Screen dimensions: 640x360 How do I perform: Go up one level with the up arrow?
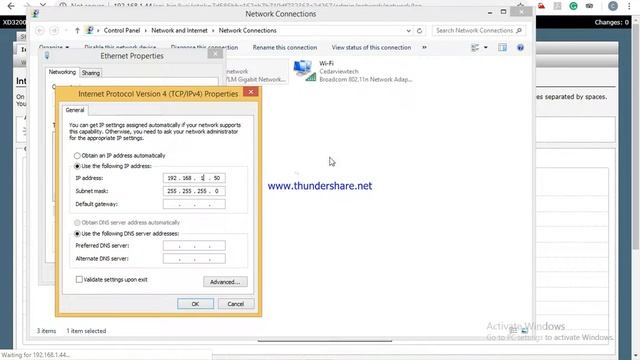pyautogui.click(x=77, y=31)
